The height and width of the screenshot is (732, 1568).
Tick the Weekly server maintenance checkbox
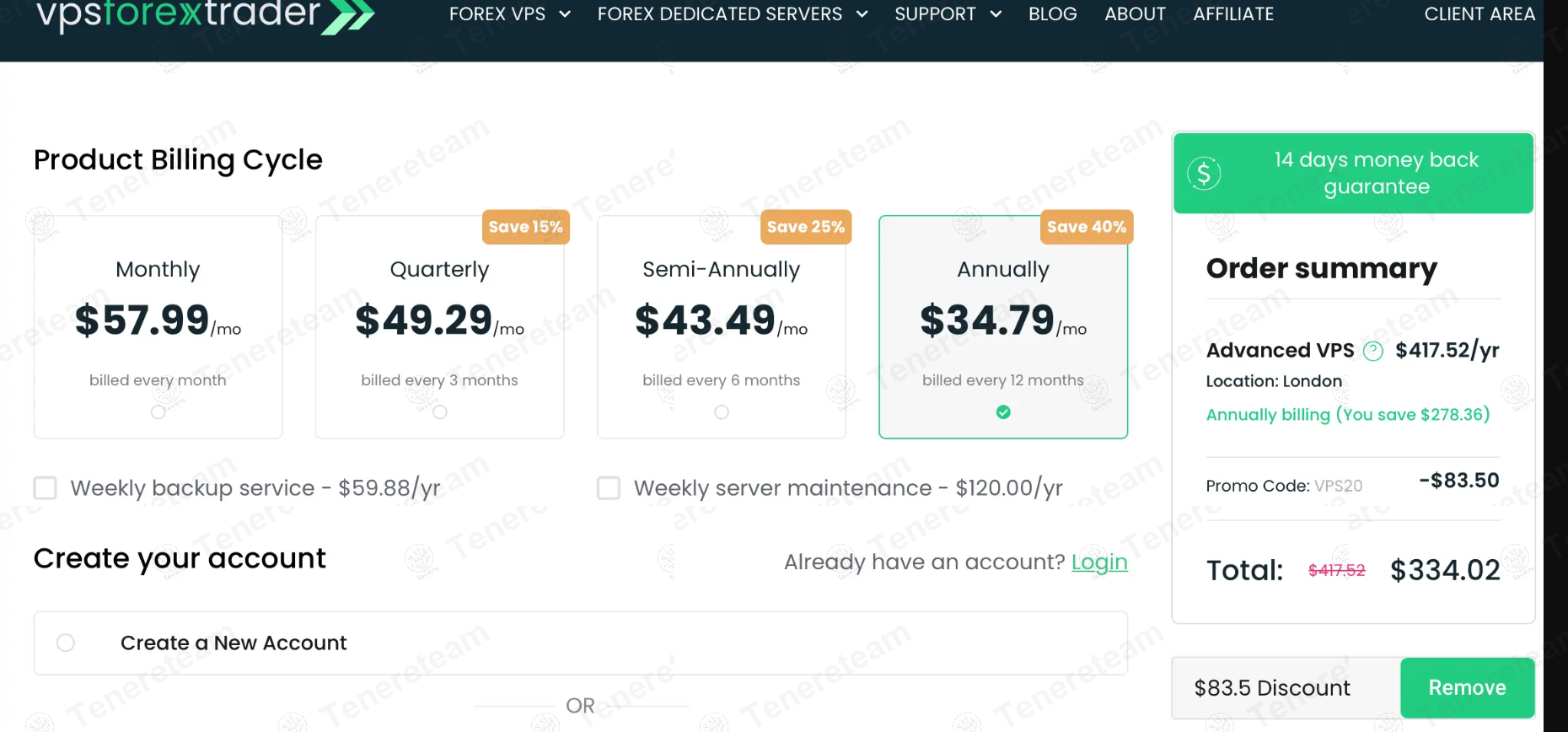[x=609, y=488]
